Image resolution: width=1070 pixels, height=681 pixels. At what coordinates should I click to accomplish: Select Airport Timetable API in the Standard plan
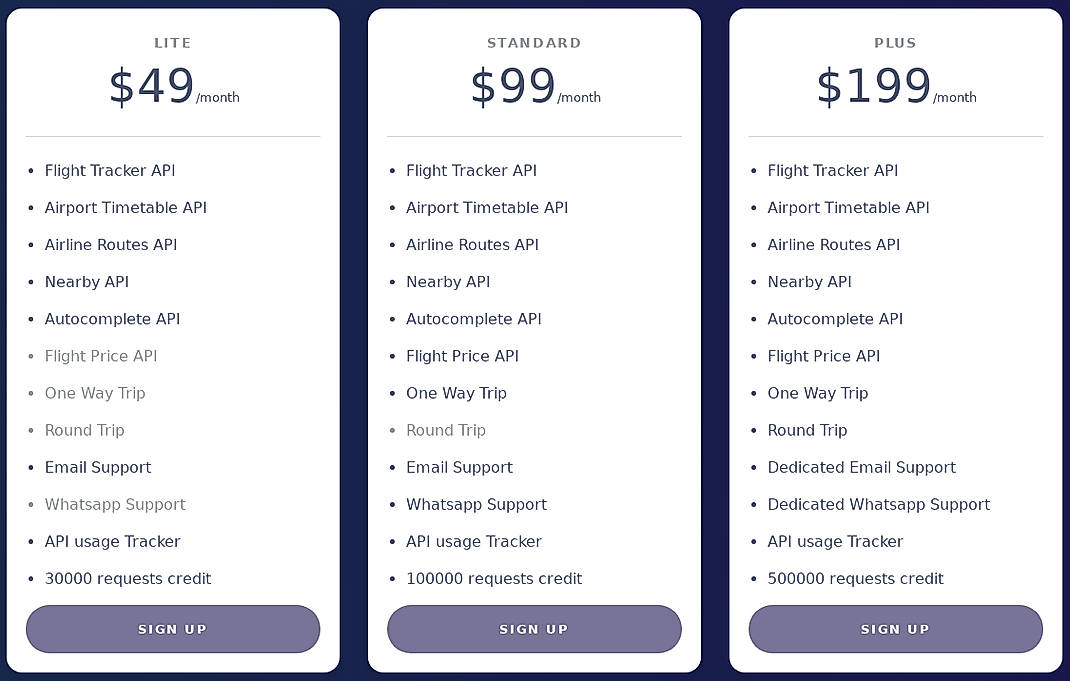pyautogui.click(x=487, y=207)
